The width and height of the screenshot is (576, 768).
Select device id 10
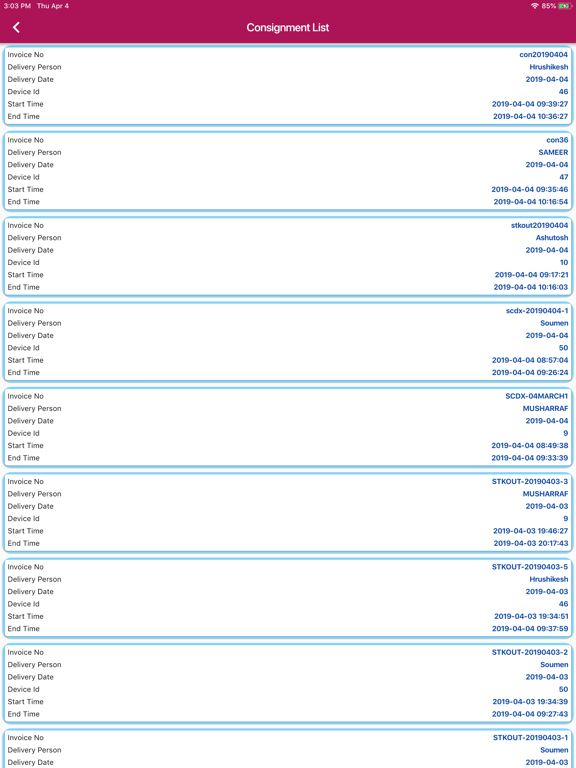point(564,262)
